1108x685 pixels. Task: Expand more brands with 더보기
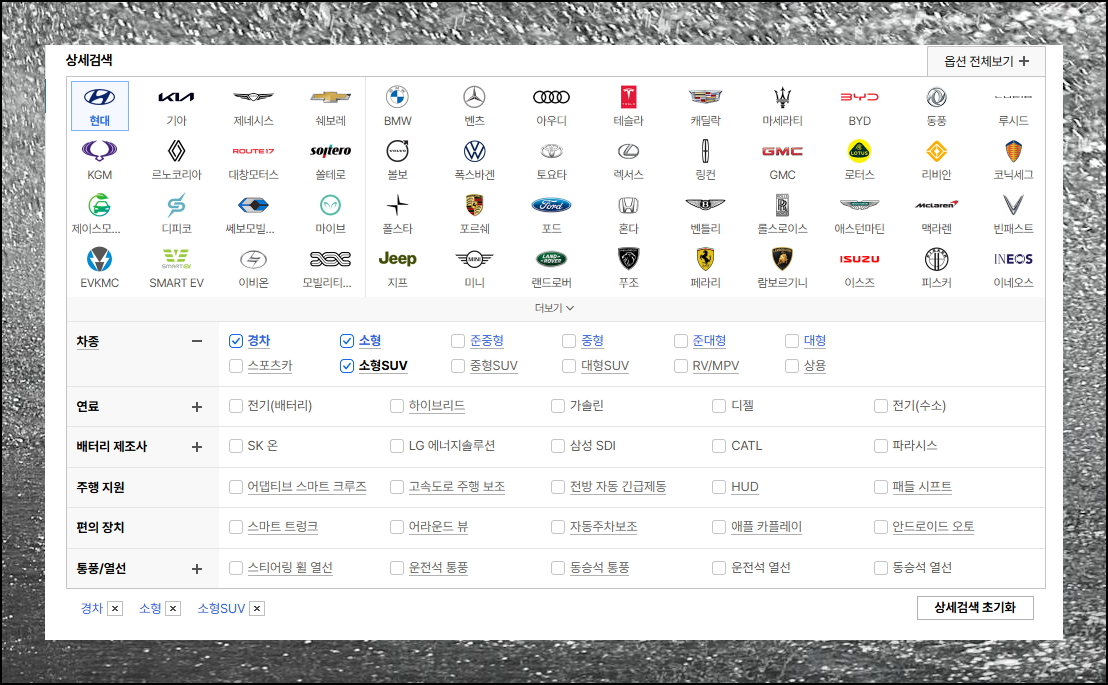click(x=555, y=308)
